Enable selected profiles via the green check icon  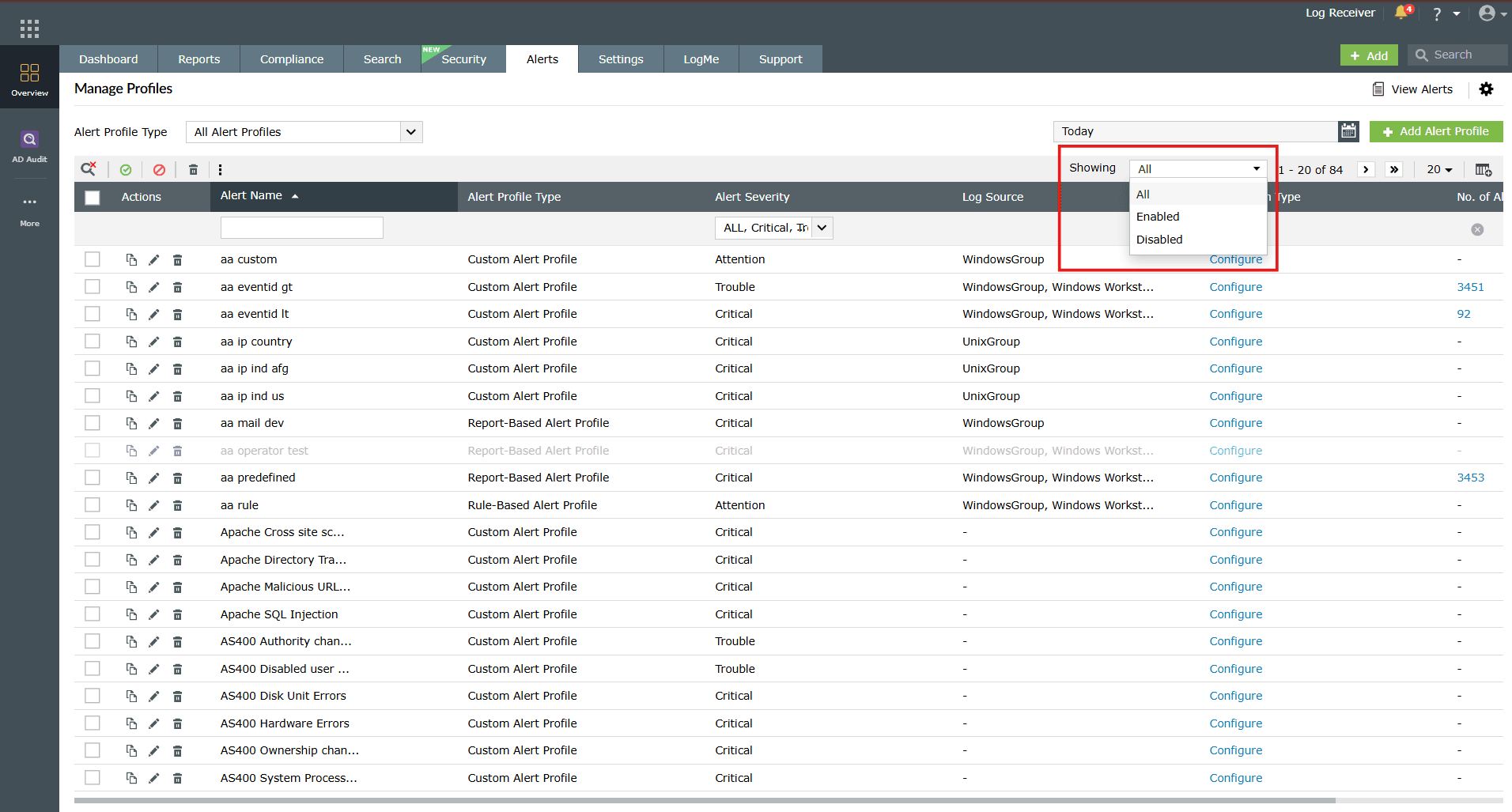point(126,169)
